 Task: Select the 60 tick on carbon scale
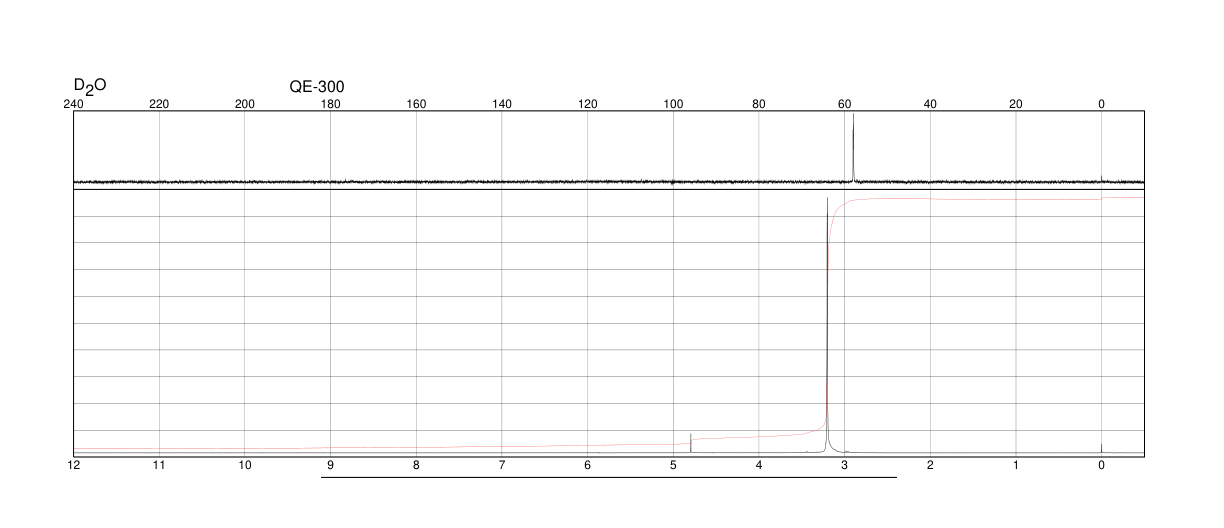click(845, 104)
